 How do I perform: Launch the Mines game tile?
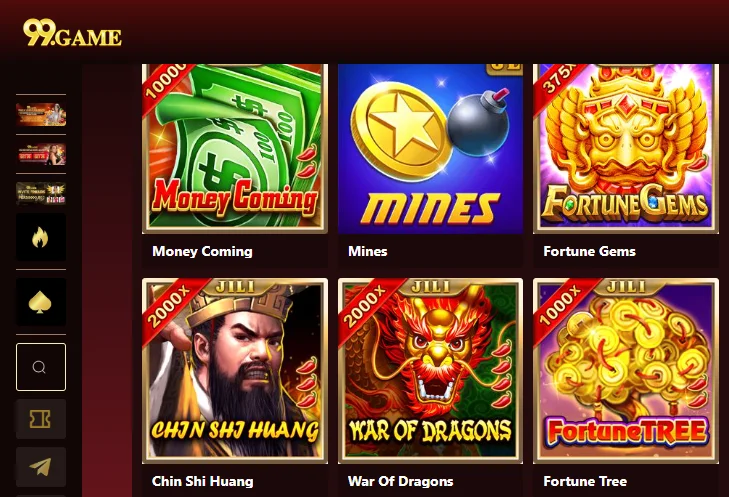[x=431, y=149]
